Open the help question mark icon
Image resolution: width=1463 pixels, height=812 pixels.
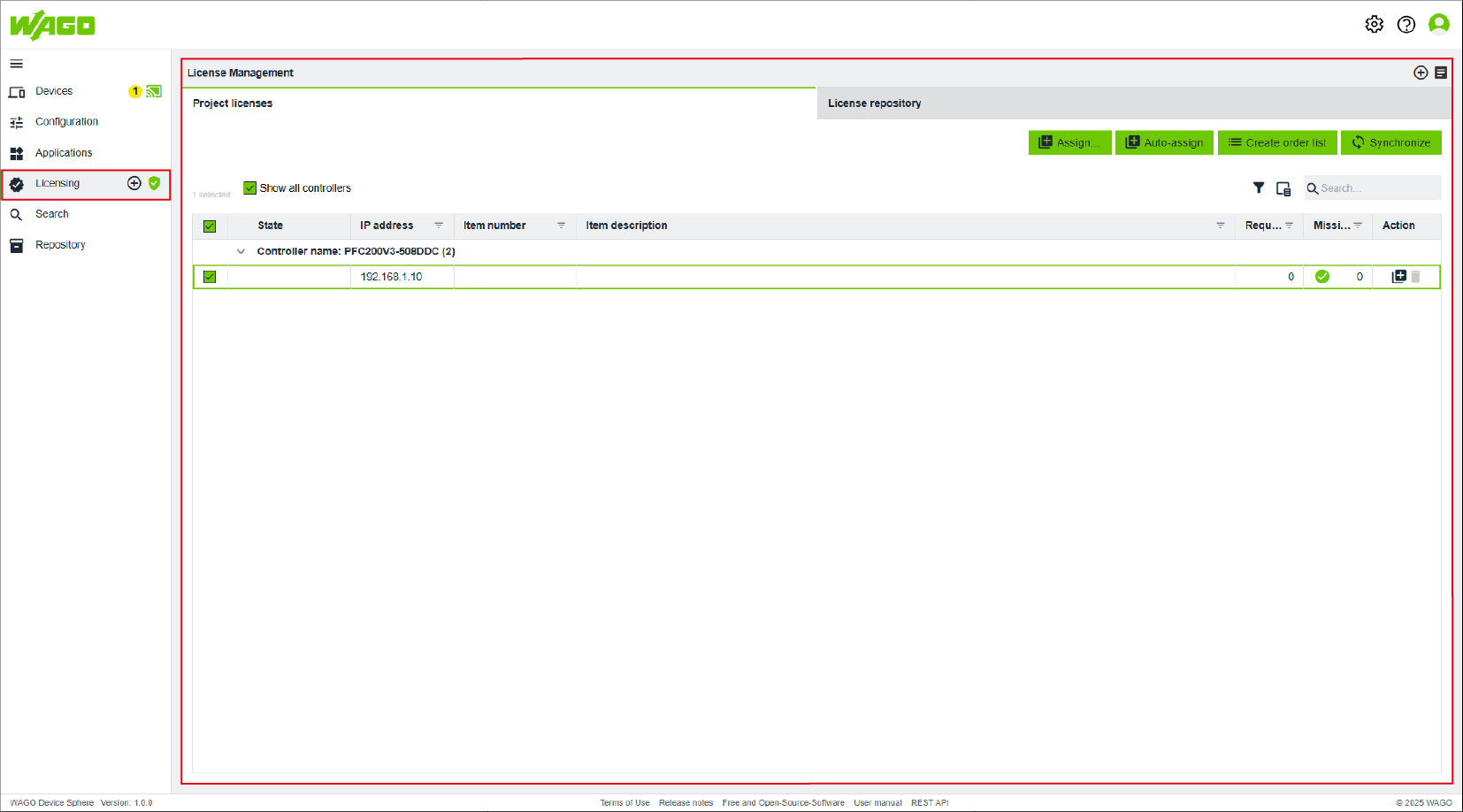(x=1406, y=25)
